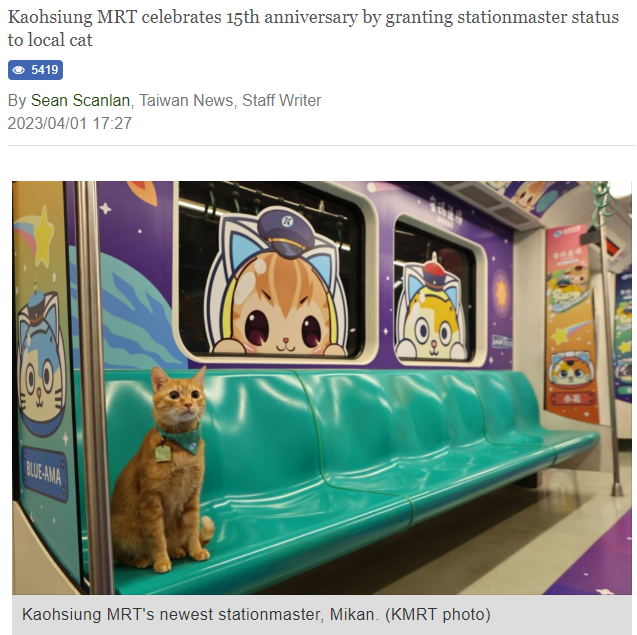
Task: Click the eye icon in view counter
Action: point(19,70)
